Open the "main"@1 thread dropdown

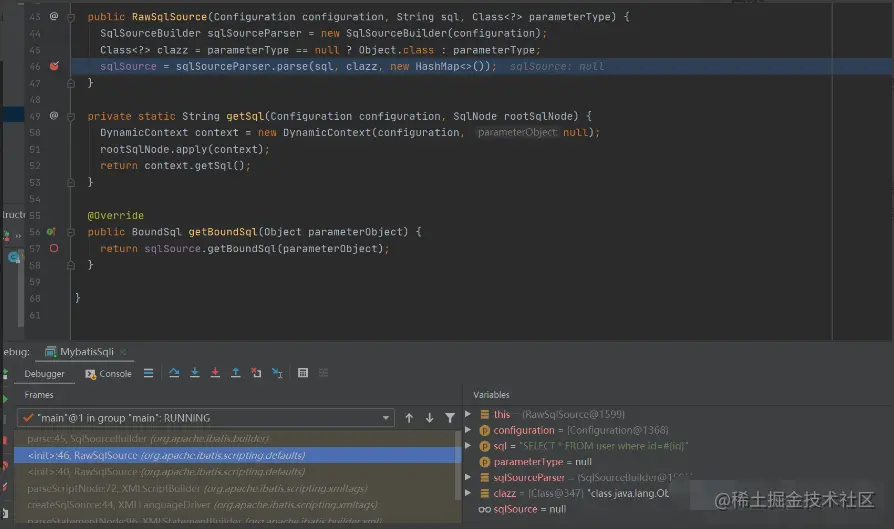[x=206, y=418]
